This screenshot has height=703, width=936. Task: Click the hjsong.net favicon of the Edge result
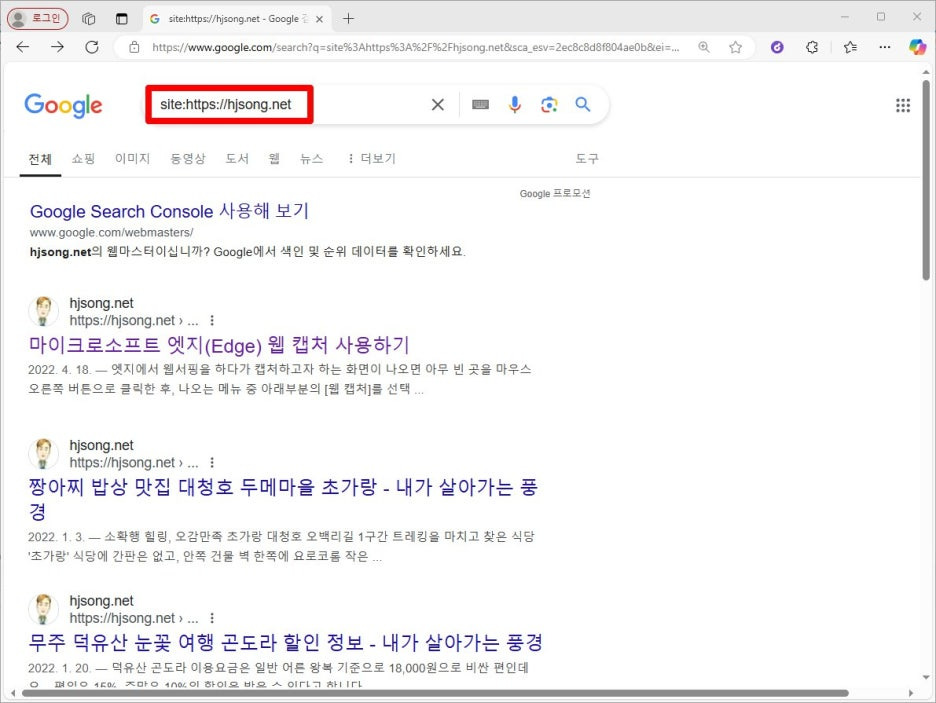point(44,312)
